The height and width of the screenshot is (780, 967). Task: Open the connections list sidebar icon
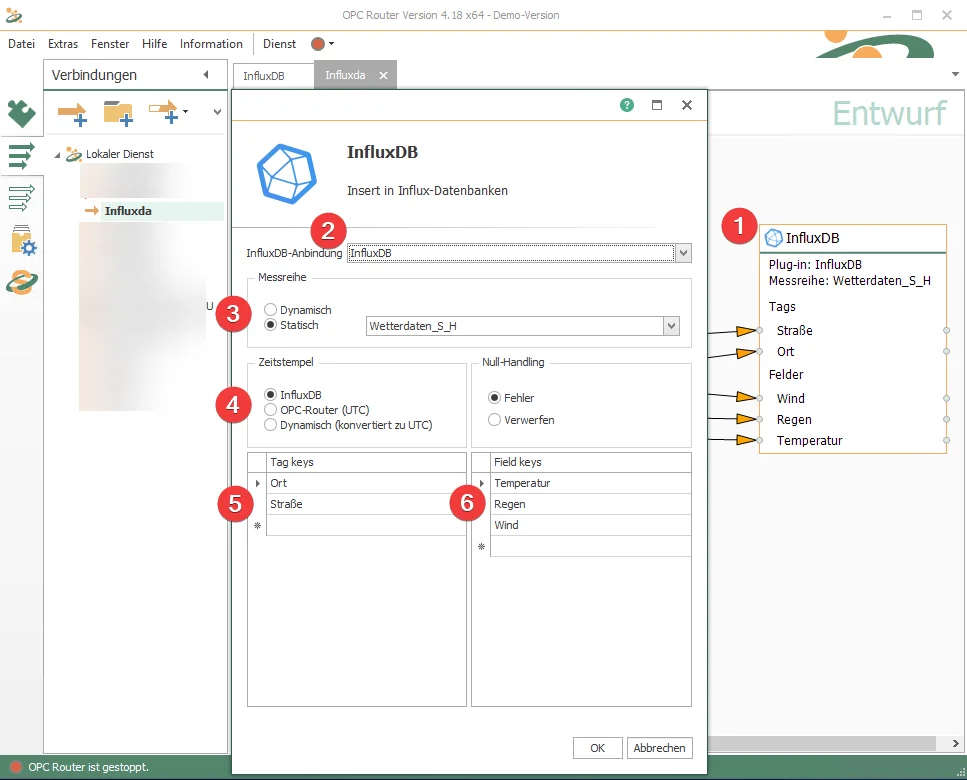pyautogui.click(x=22, y=156)
